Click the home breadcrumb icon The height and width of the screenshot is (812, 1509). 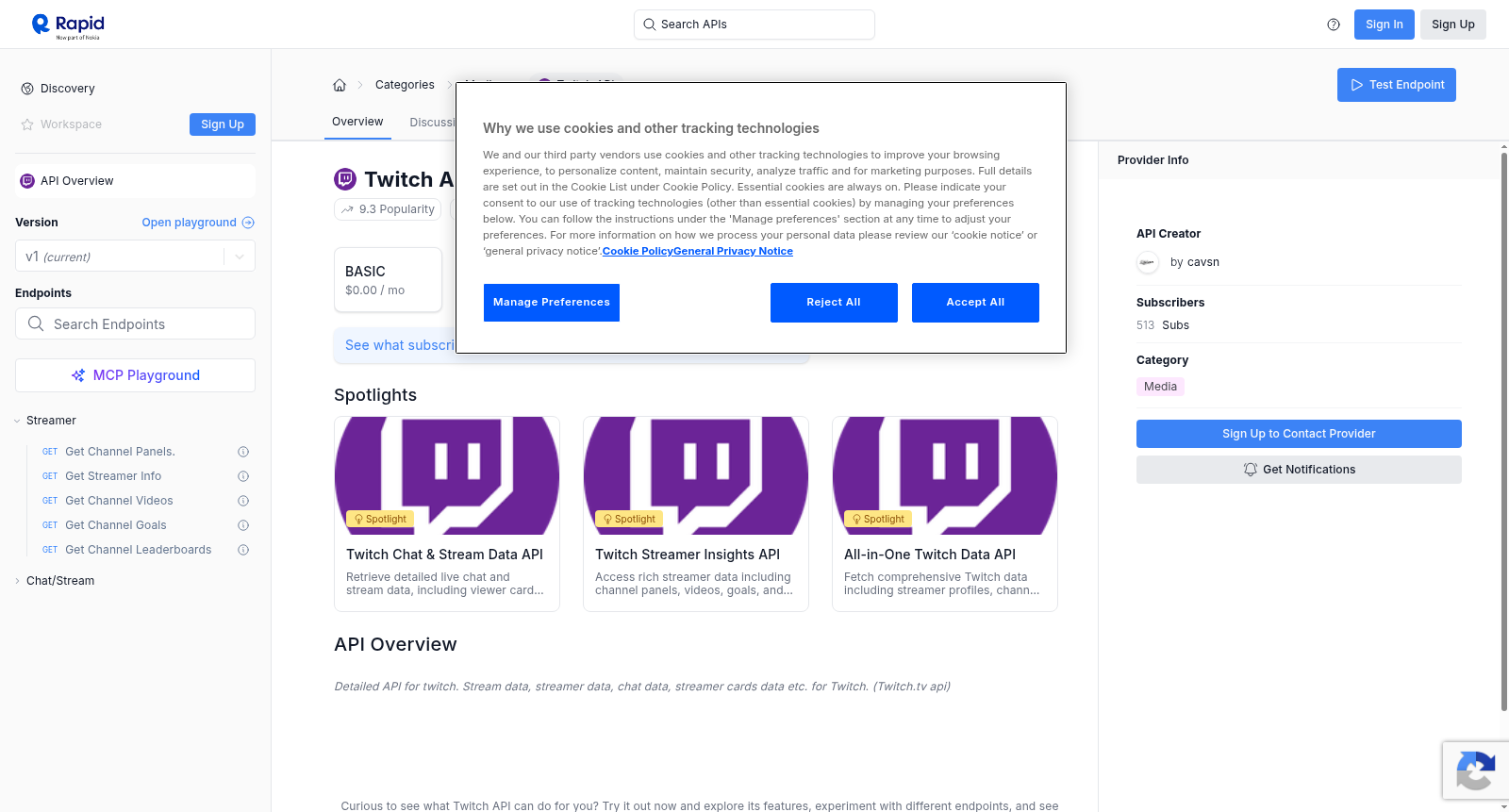click(340, 85)
